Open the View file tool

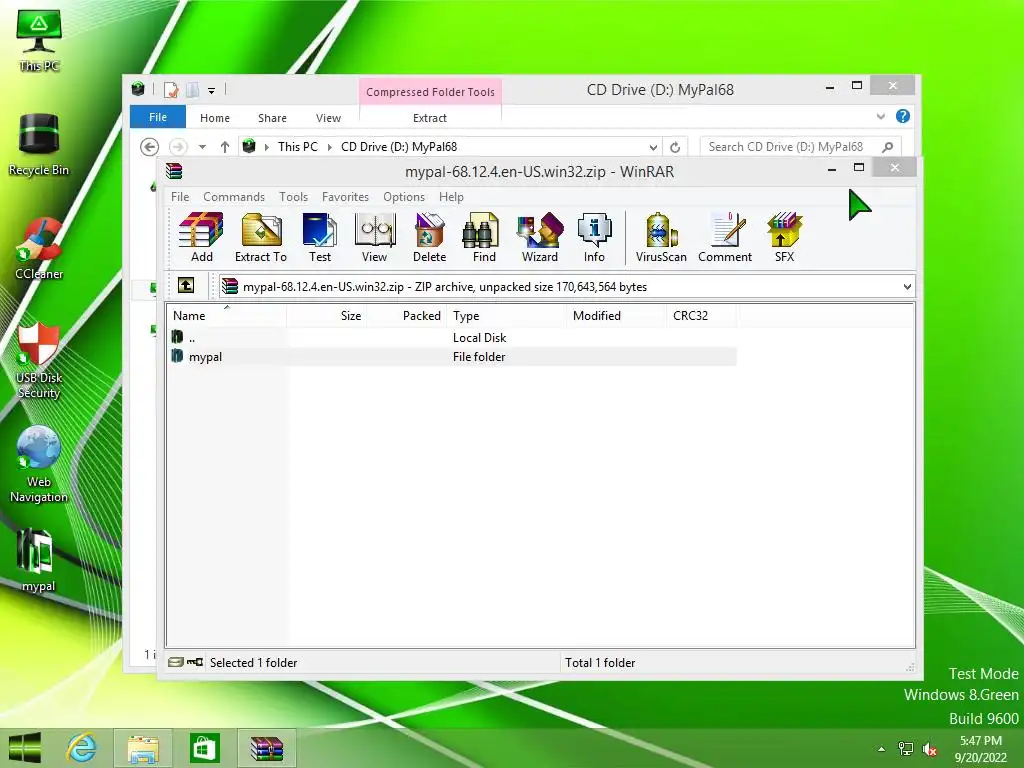click(x=375, y=238)
